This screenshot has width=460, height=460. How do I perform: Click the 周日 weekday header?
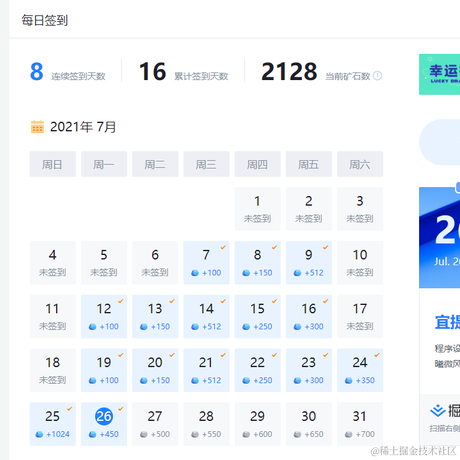[53, 164]
